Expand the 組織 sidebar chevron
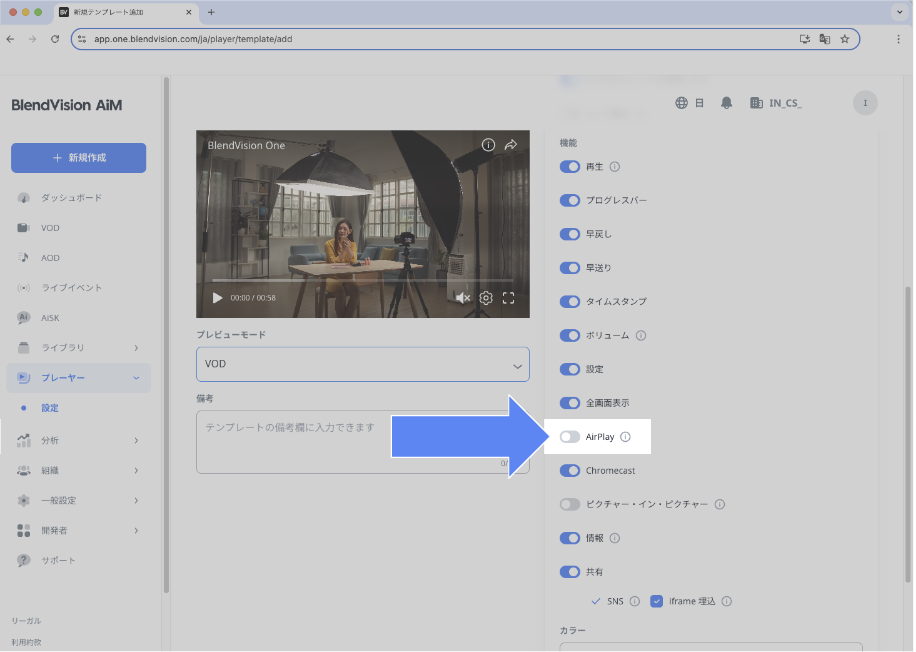This screenshot has width=916, height=652. pos(136,470)
